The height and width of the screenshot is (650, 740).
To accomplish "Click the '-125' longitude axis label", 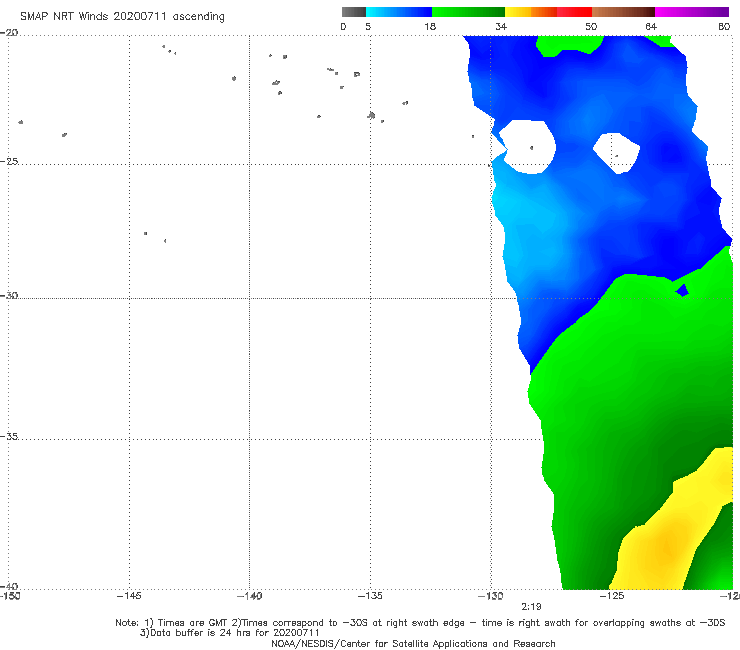I will (612, 596).
